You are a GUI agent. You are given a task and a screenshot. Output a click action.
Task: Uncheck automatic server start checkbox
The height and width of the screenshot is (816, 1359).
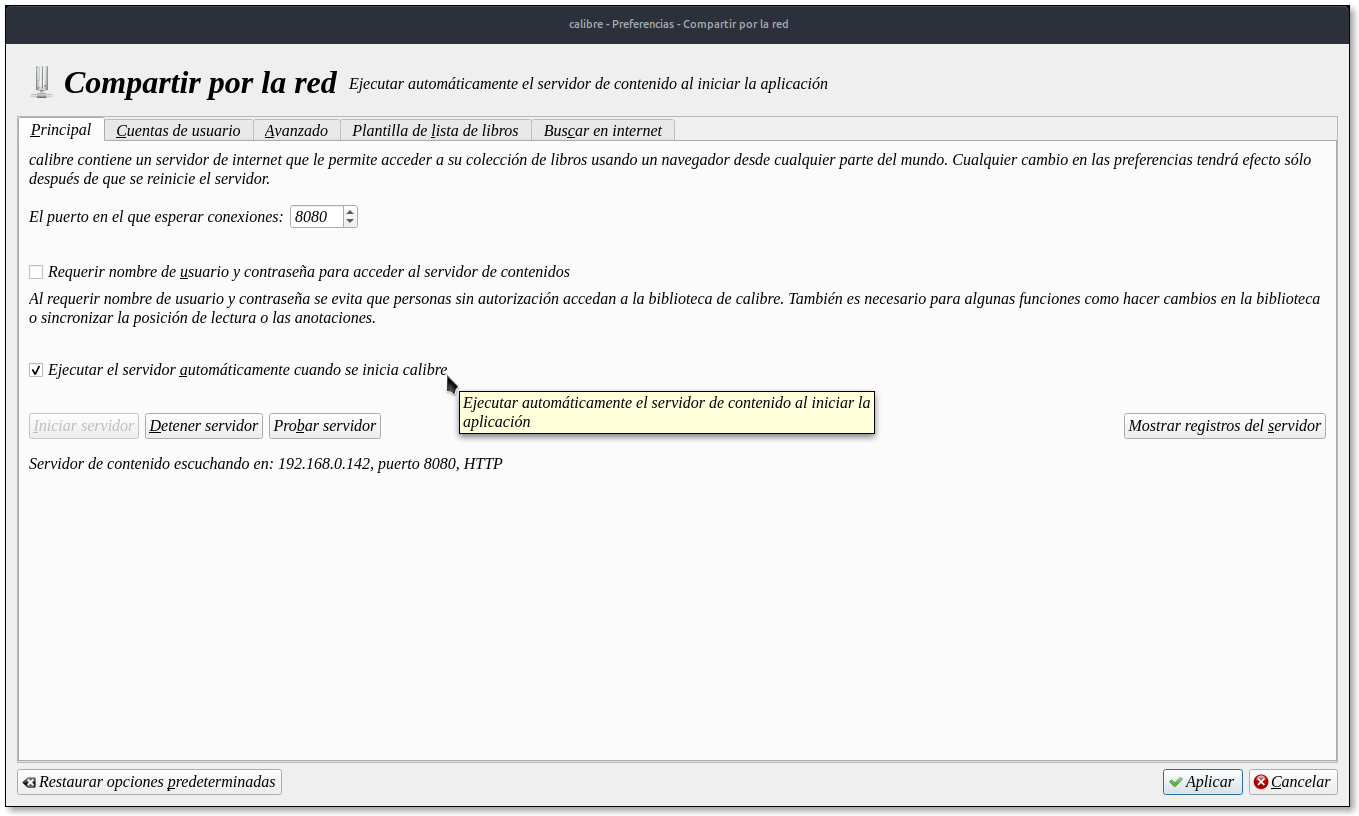[x=36, y=370]
